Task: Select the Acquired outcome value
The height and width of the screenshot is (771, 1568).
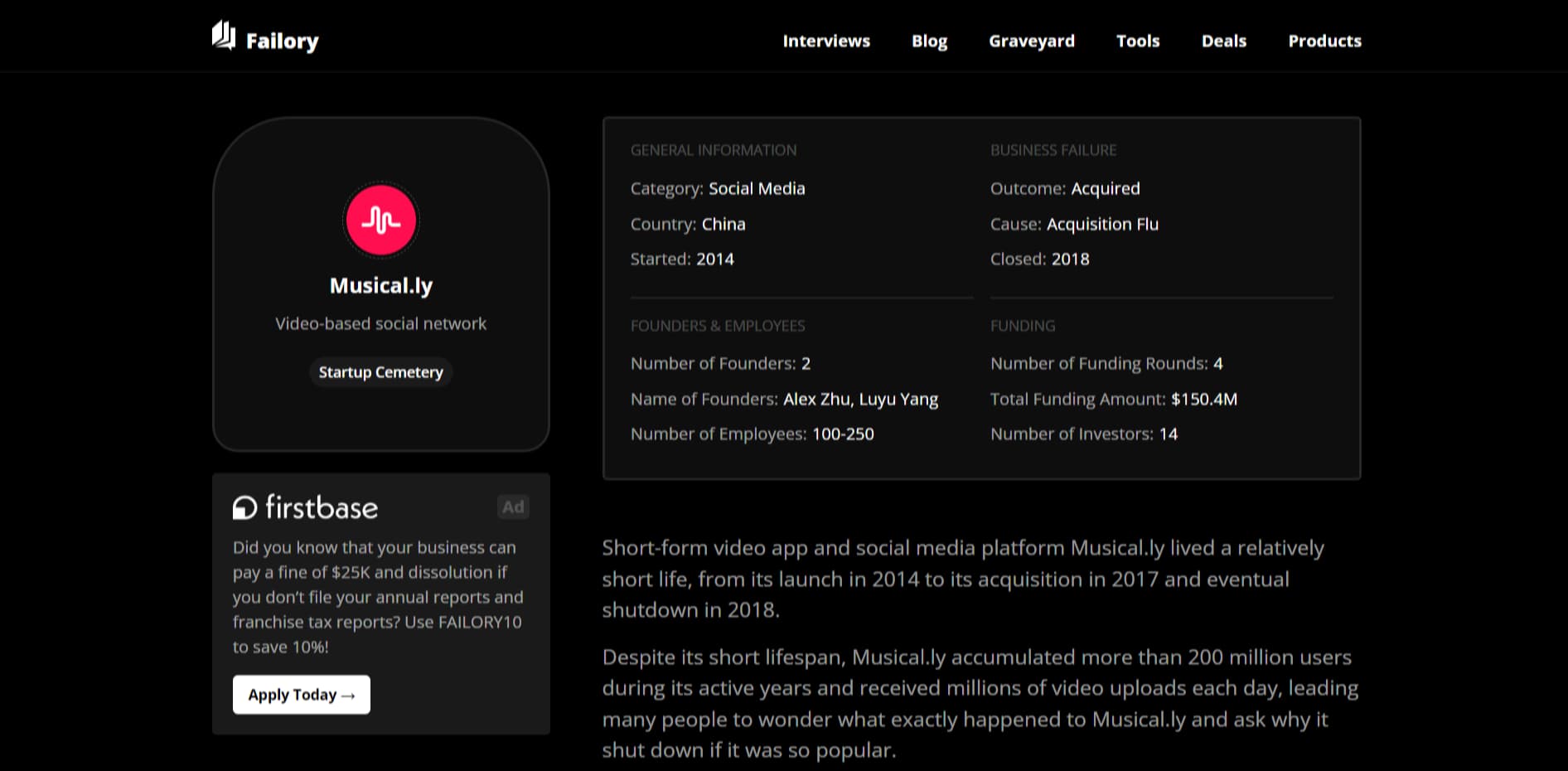Action: click(x=1106, y=188)
